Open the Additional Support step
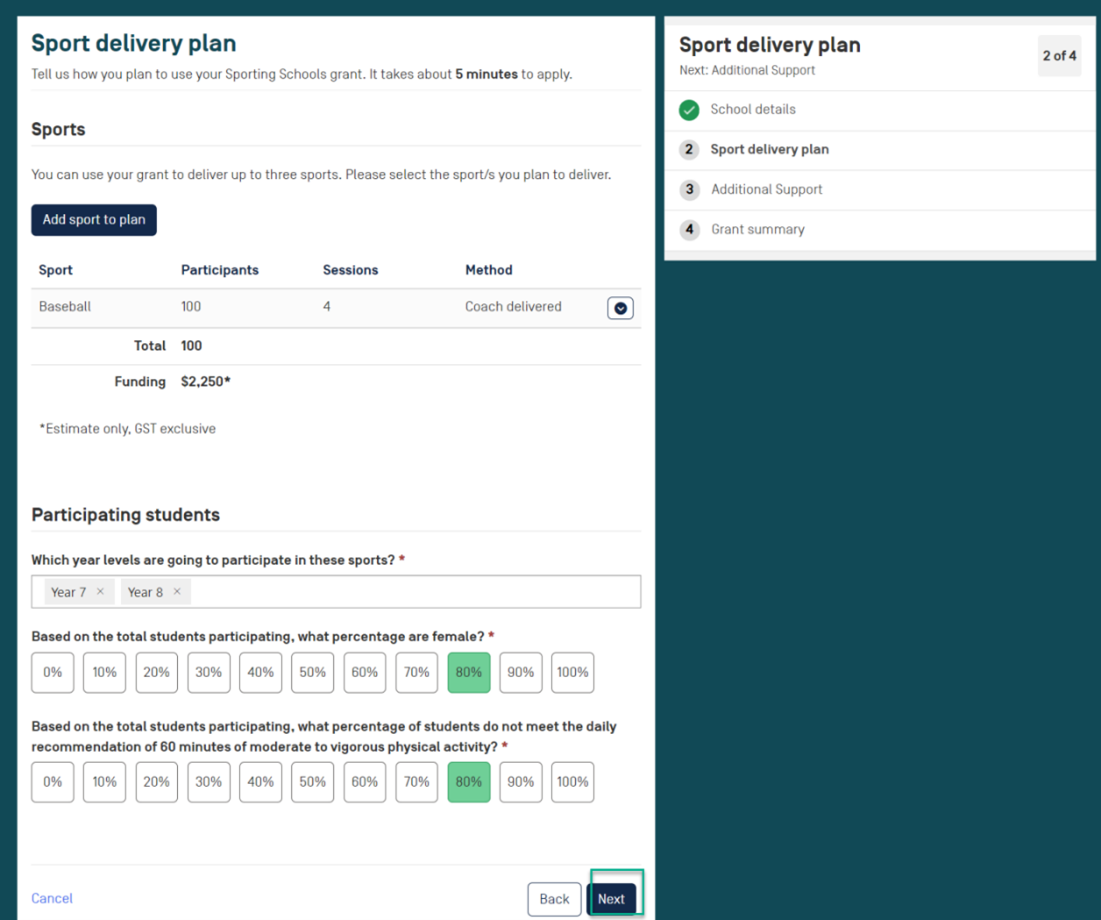 point(766,190)
